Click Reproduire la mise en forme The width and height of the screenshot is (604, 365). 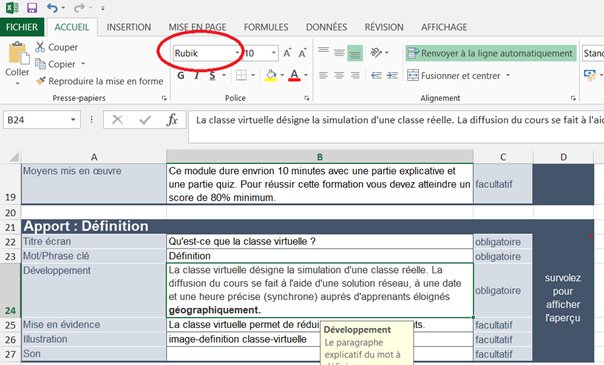99,81
